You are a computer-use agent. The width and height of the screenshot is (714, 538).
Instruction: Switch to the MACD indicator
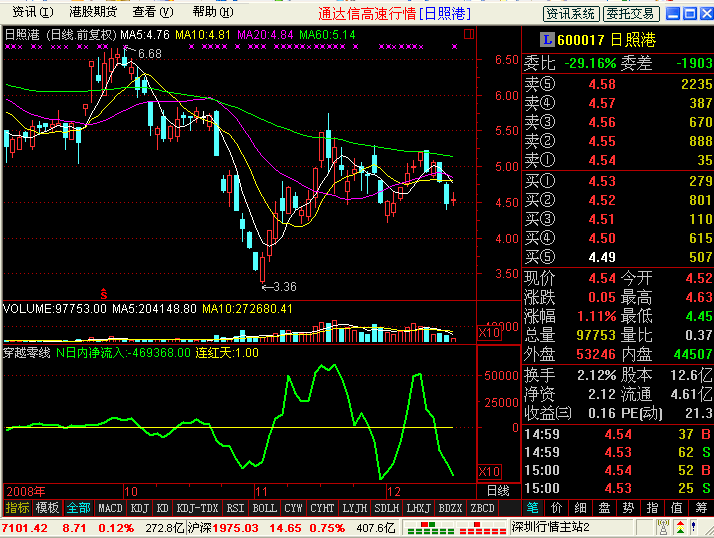(x=110, y=508)
